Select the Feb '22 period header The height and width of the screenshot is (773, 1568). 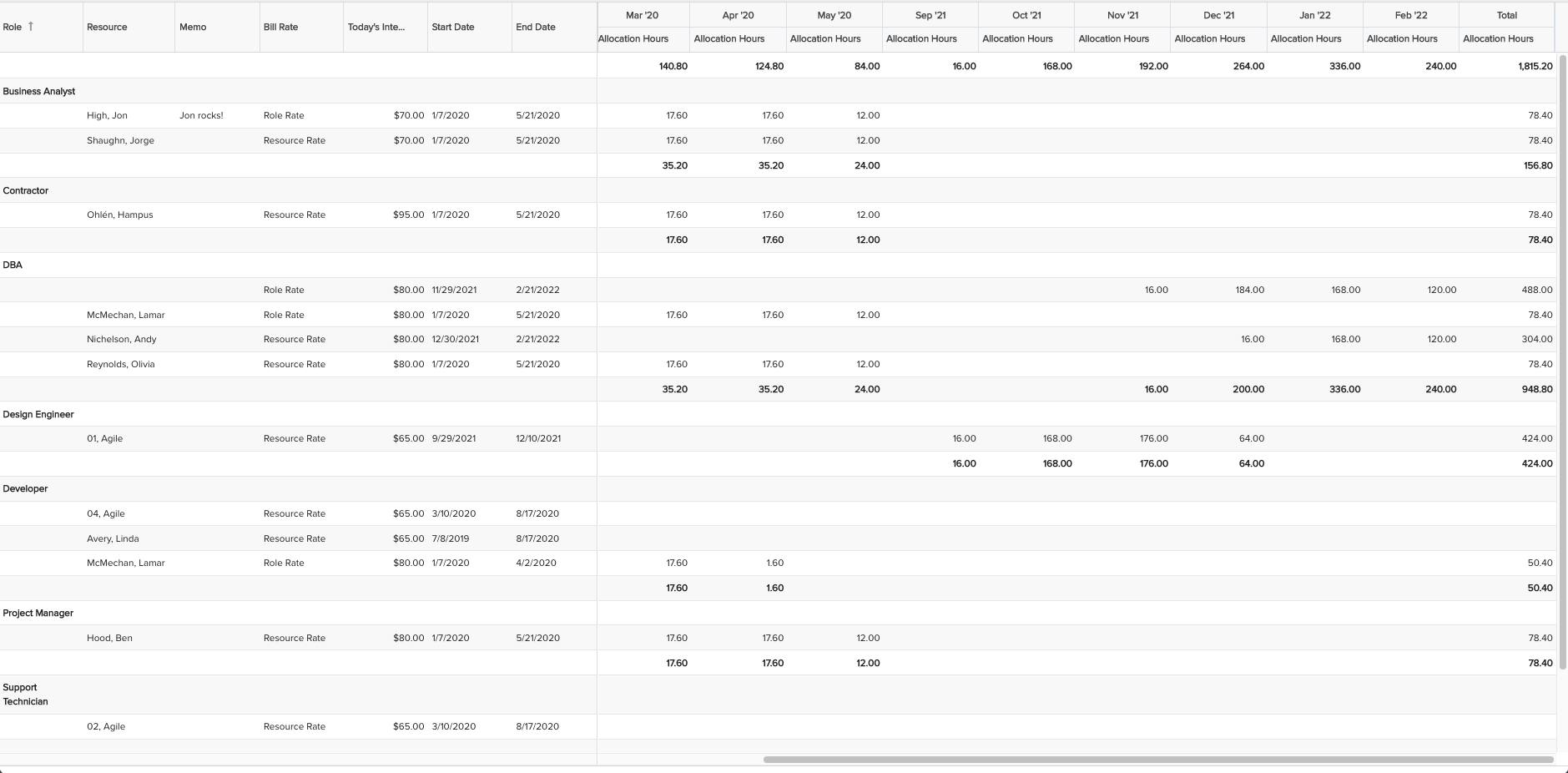point(1411,15)
